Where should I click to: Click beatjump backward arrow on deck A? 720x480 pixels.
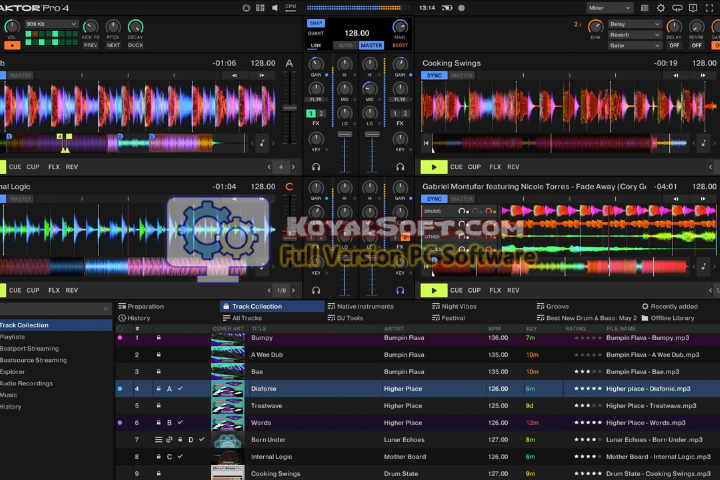[x=235, y=75]
